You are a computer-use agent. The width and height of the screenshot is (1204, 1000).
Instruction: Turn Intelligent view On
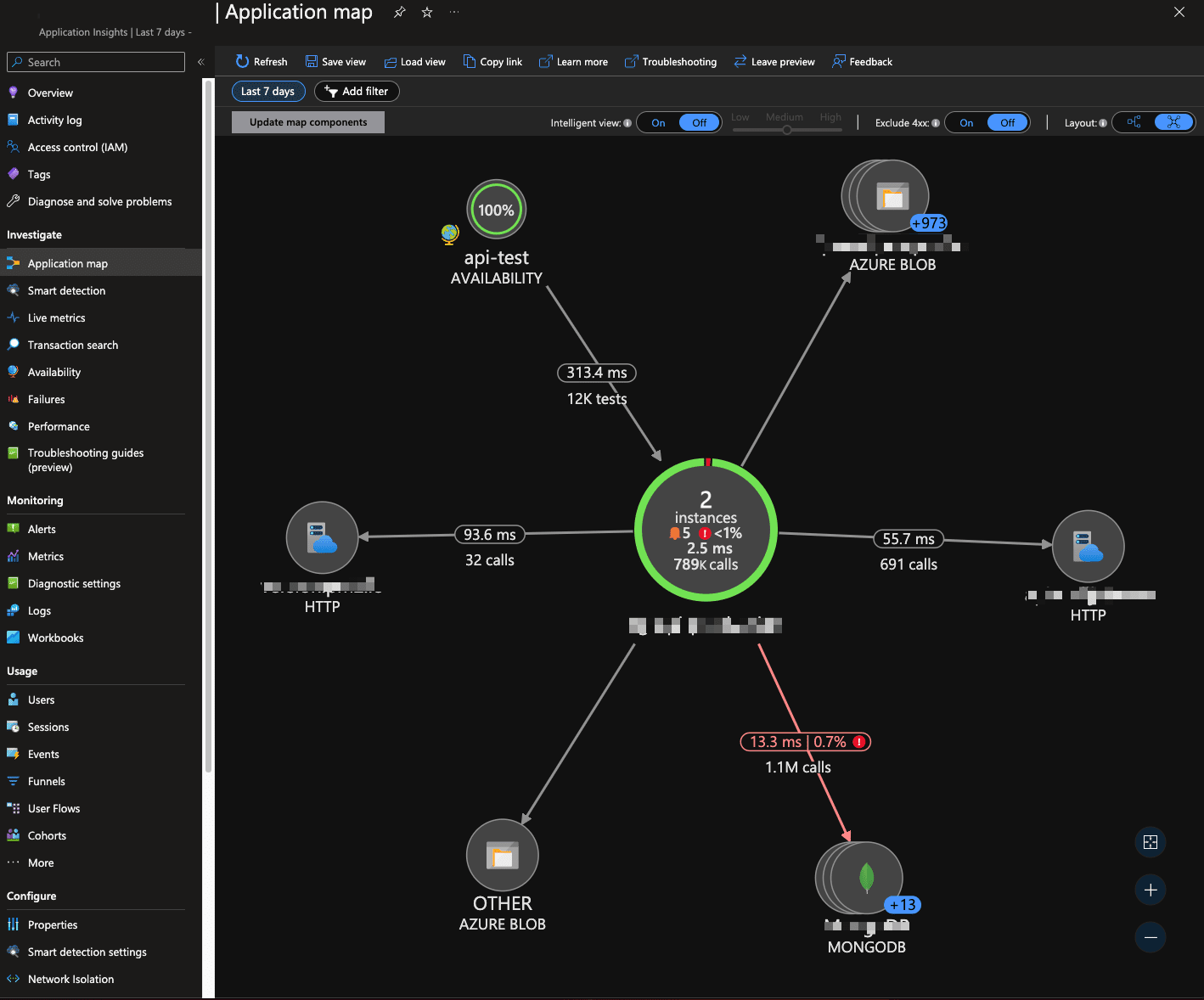(658, 123)
